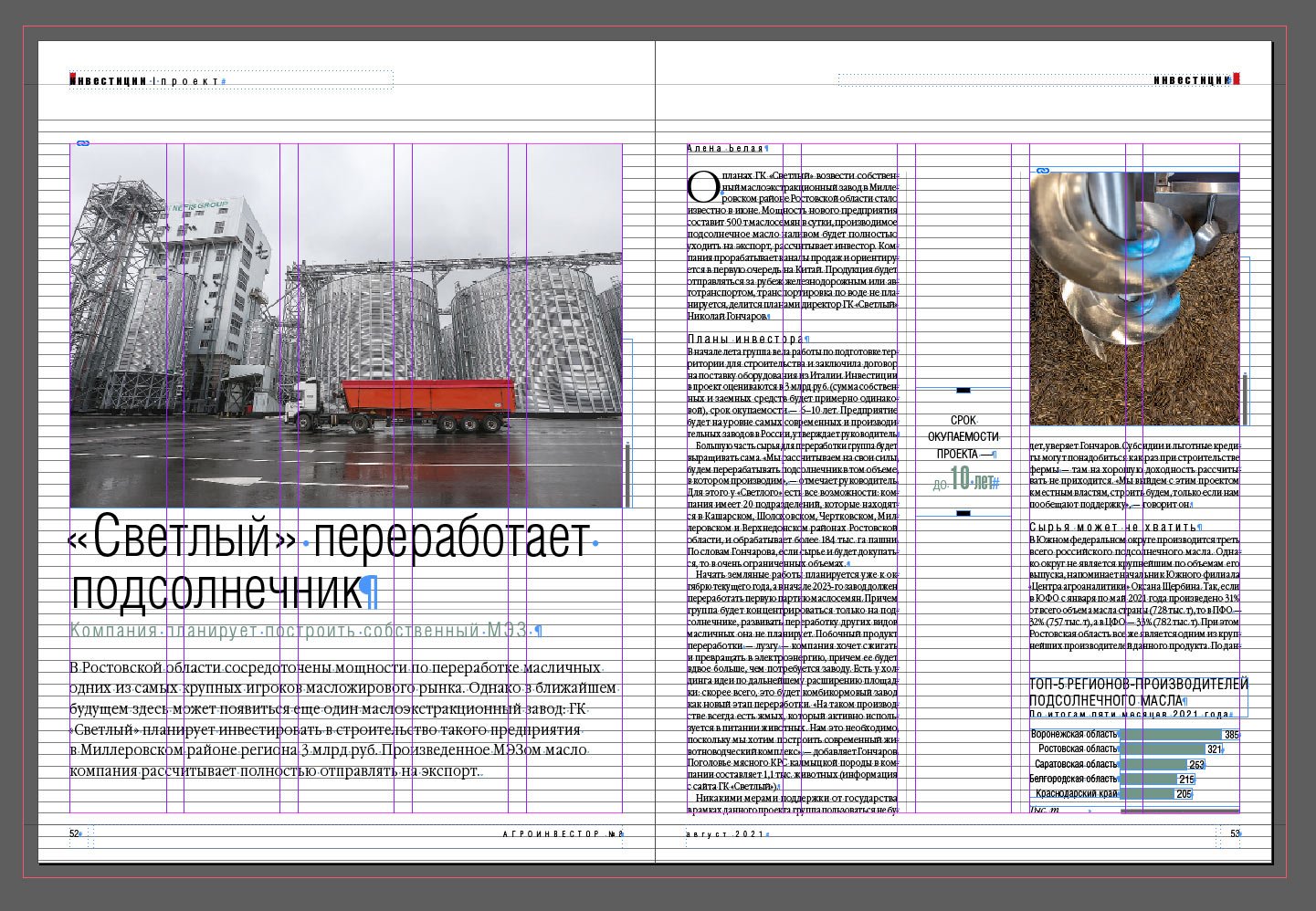Screen dimensions: 1316x911
Task: Click the subheading 'Планы инвестора'
Action: click(x=745, y=340)
